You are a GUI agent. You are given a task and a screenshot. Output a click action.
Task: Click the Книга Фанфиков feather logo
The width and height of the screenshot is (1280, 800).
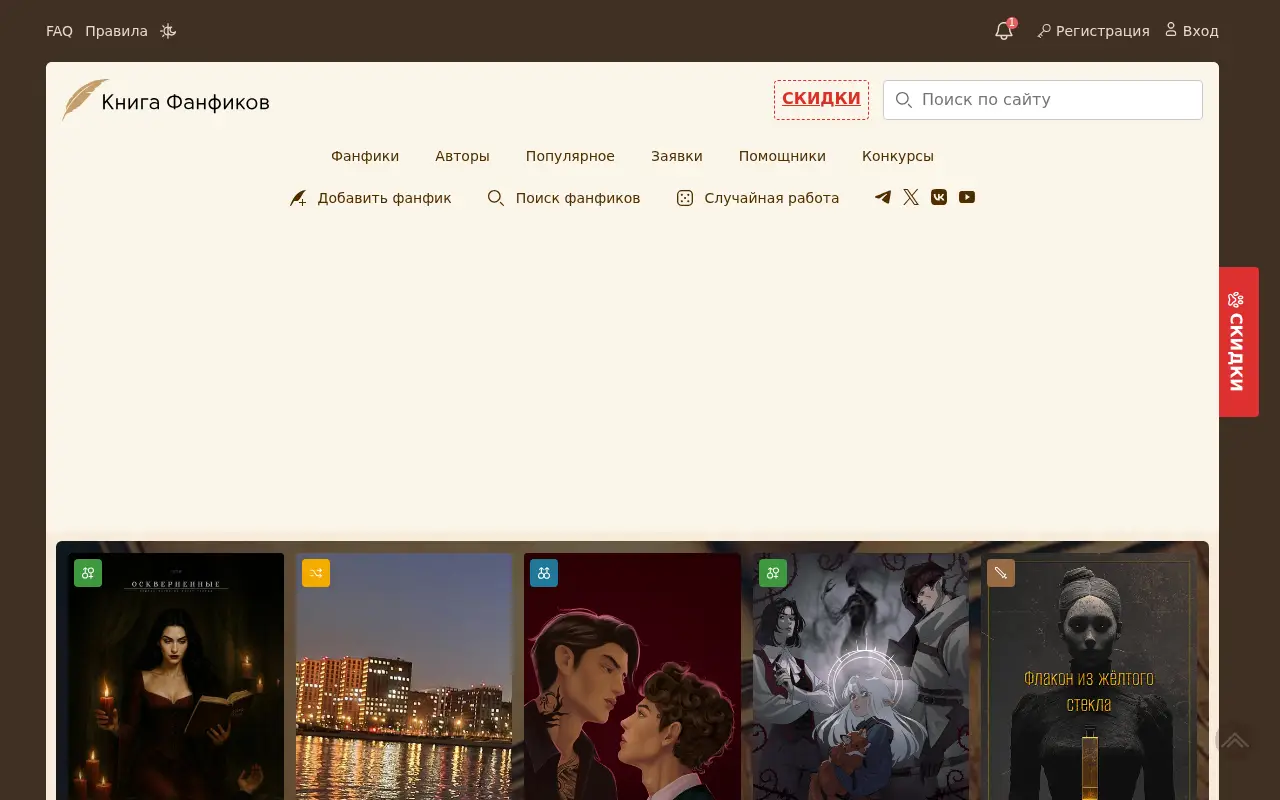click(85, 100)
